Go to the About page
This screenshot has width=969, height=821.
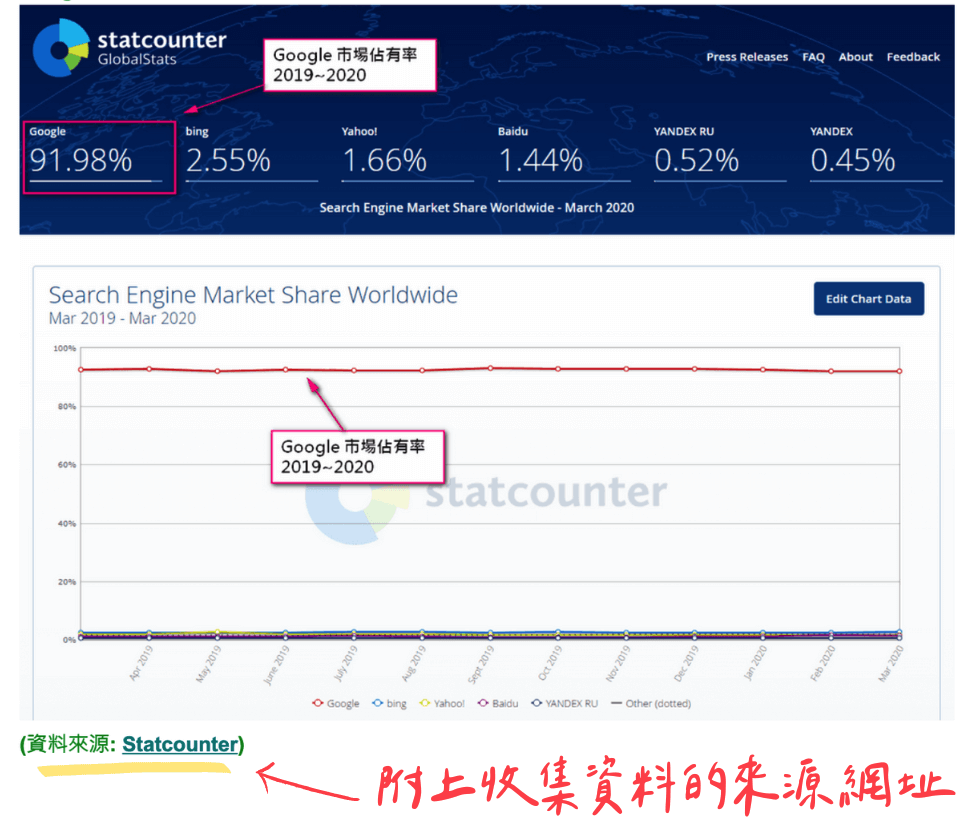coord(855,57)
